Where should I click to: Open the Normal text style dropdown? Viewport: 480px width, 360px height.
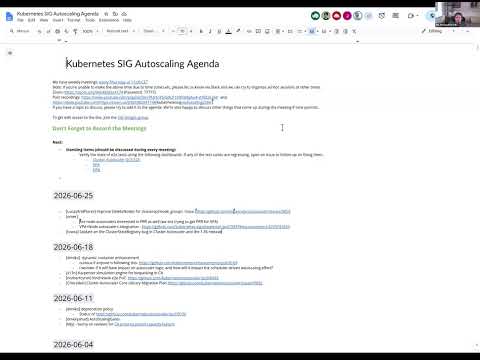point(121,31)
